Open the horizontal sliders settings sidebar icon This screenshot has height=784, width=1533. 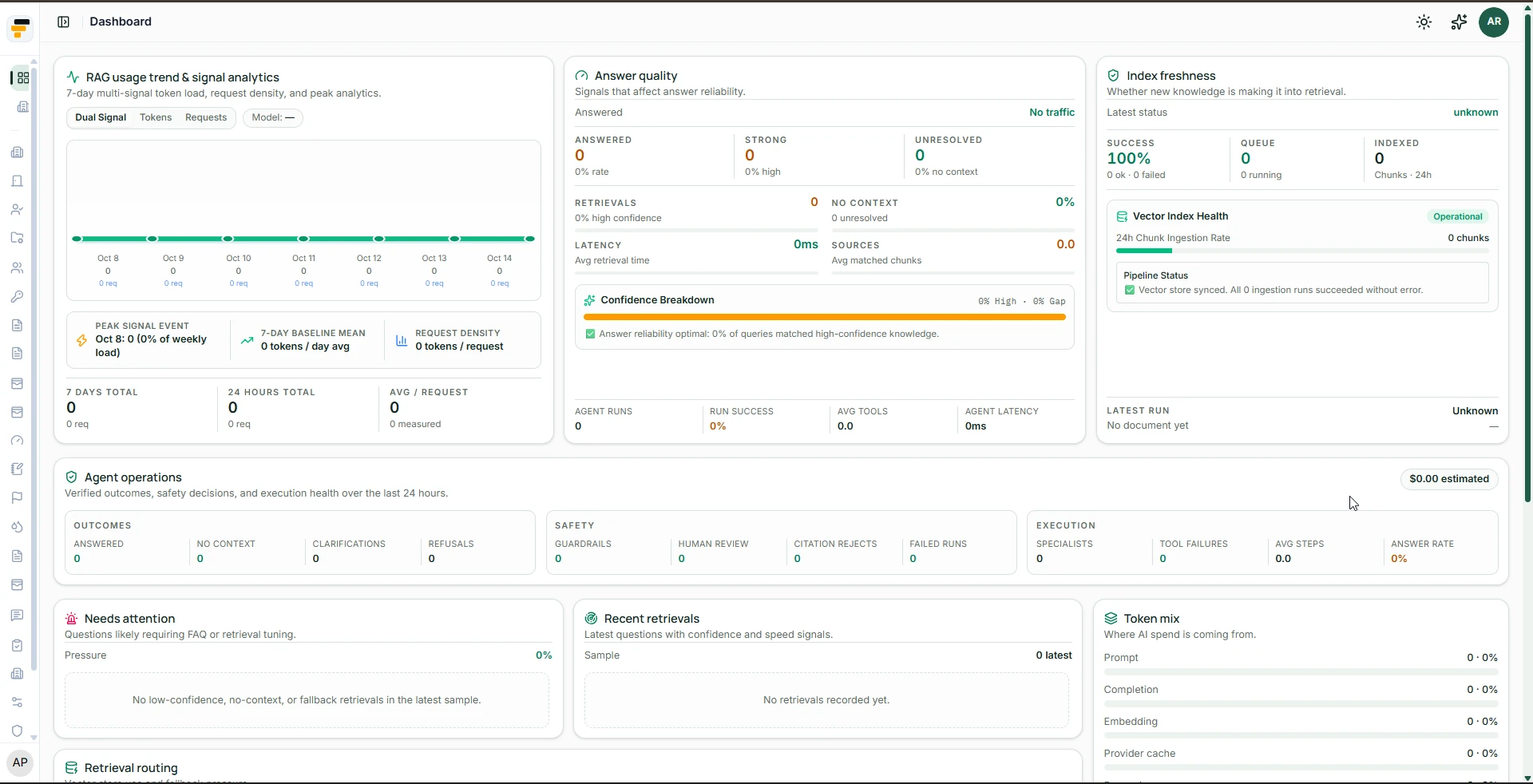17,703
